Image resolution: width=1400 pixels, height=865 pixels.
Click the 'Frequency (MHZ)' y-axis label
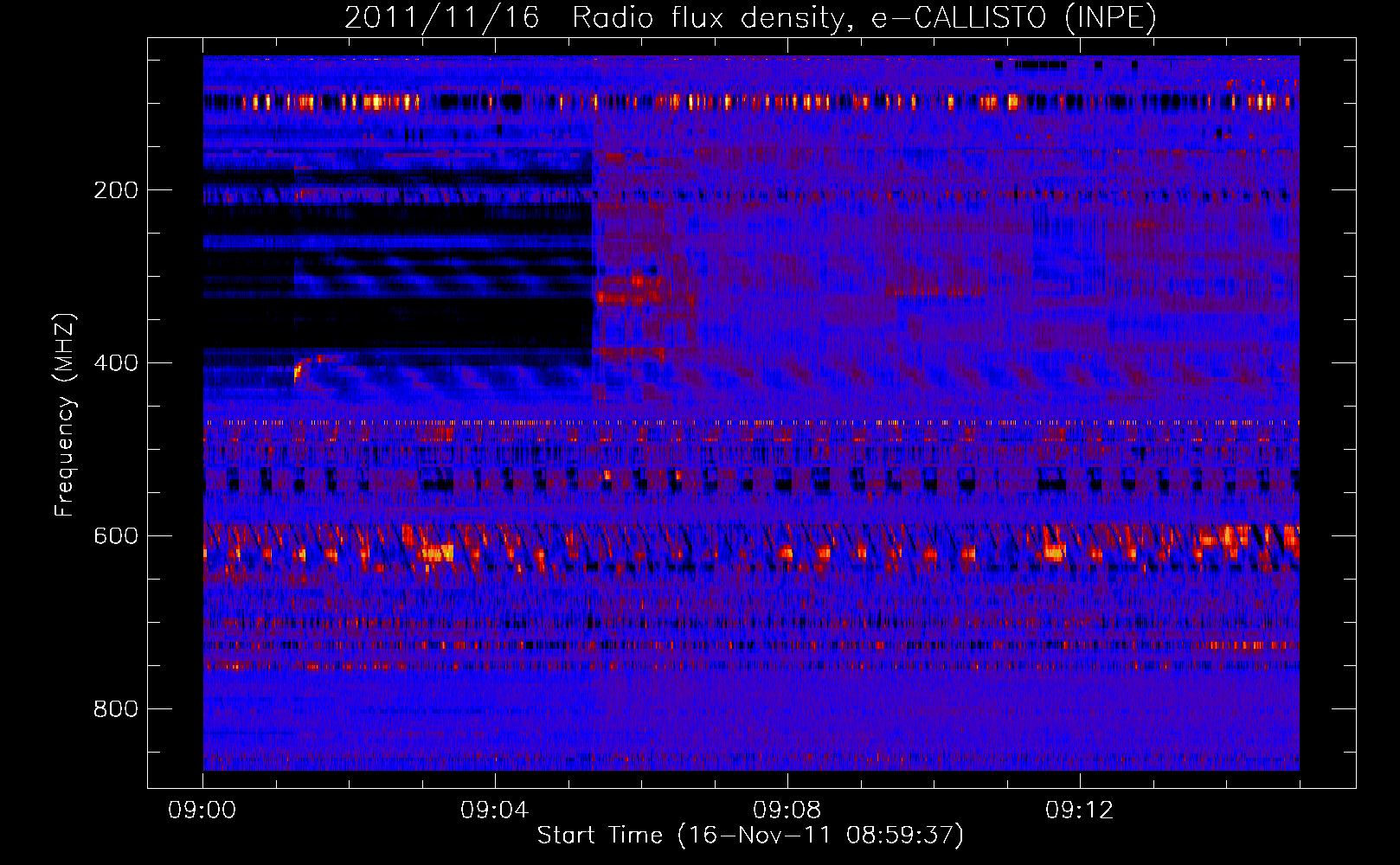click(x=65, y=414)
